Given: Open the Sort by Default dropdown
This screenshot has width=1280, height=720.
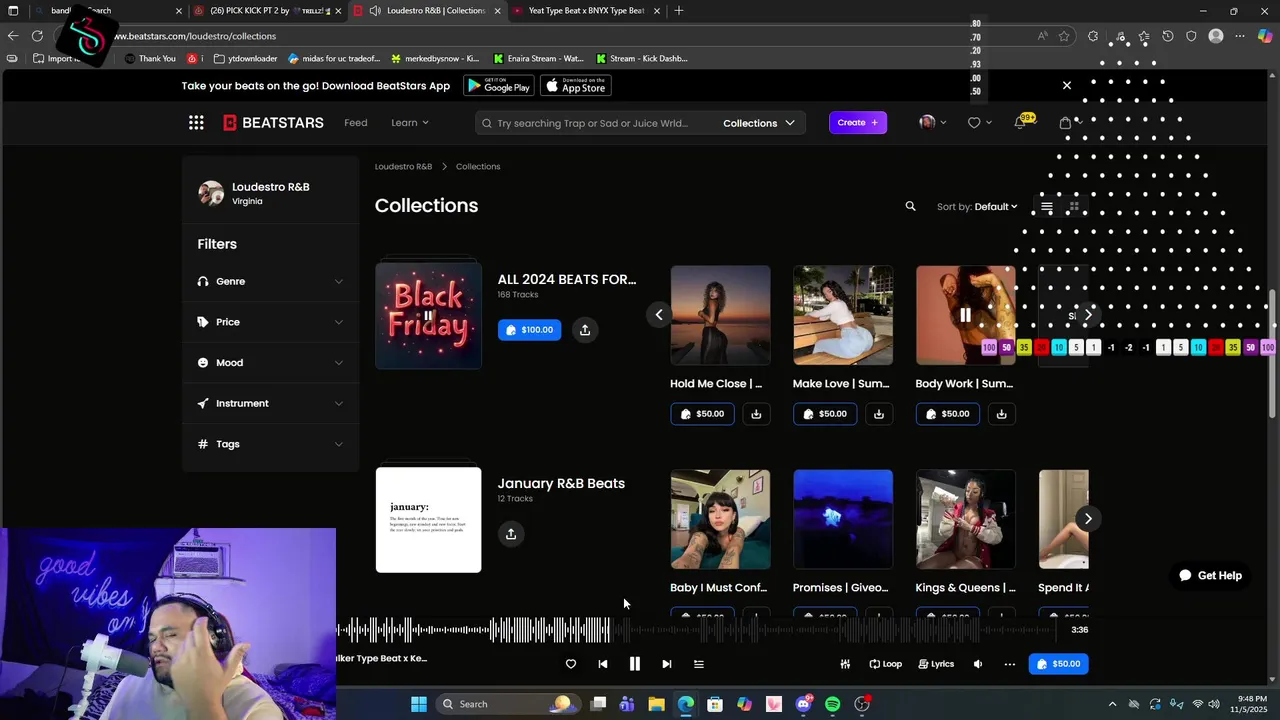Looking at the screenshot, I should point(977,207).
